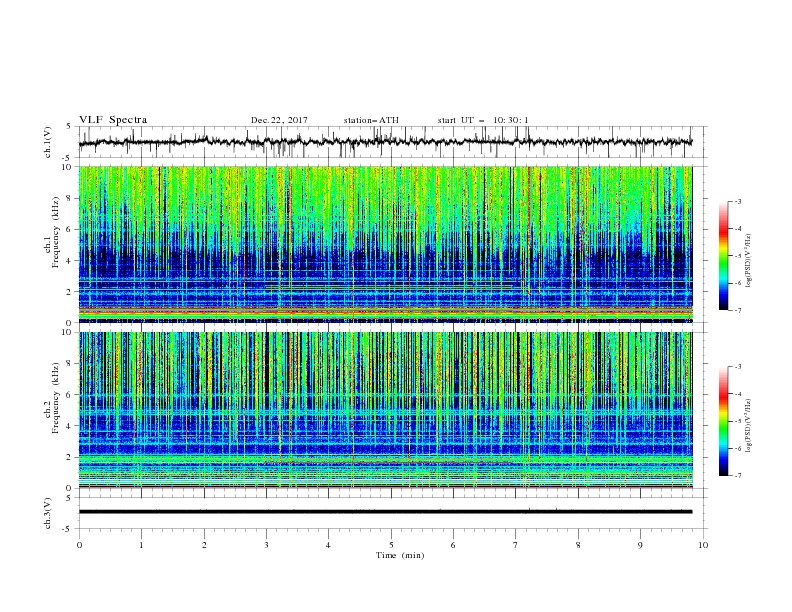Click time axis tick label "9"

tap(640, 545)
